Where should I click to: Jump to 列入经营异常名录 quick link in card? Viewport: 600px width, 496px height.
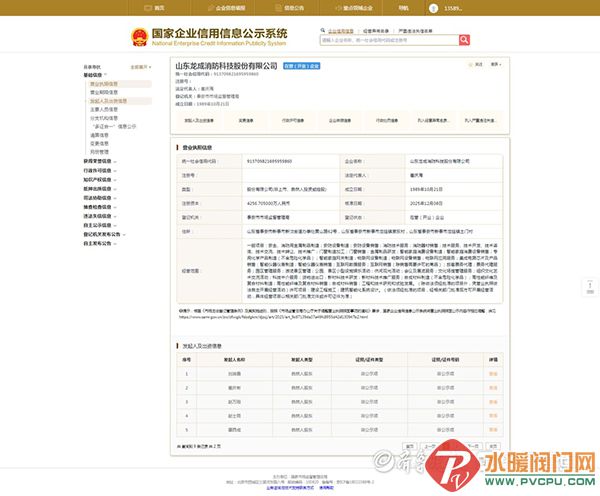[434, 121]
